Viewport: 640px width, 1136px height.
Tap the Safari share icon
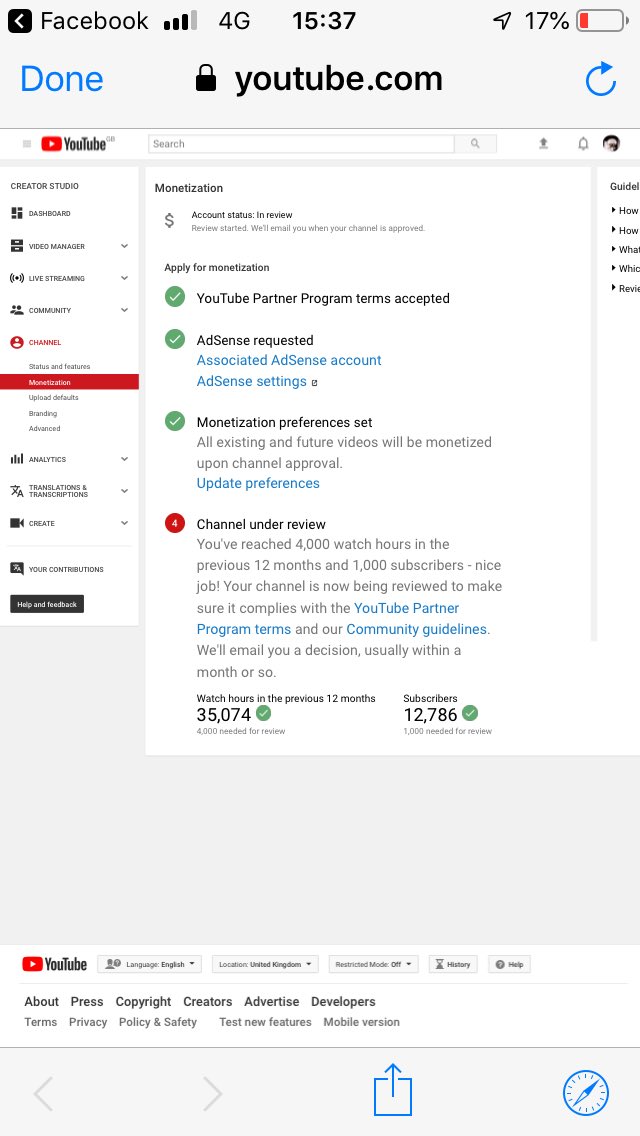393,1090
